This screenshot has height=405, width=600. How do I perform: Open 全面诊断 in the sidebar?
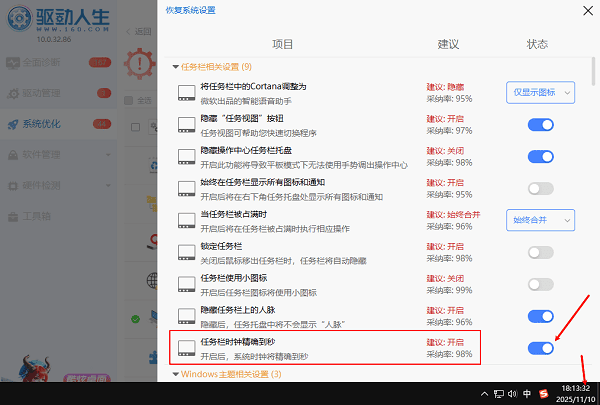pos(57,62)
